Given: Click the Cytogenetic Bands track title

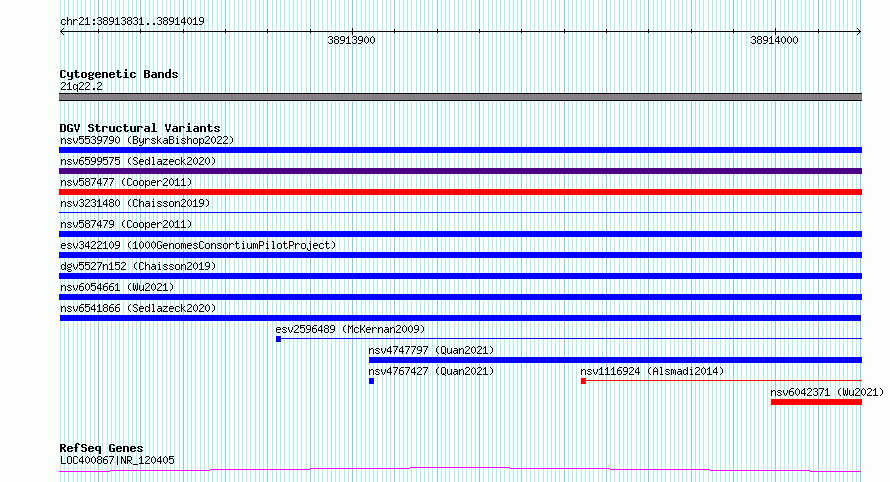Looking at the screenshot, I should coord(119,74).
